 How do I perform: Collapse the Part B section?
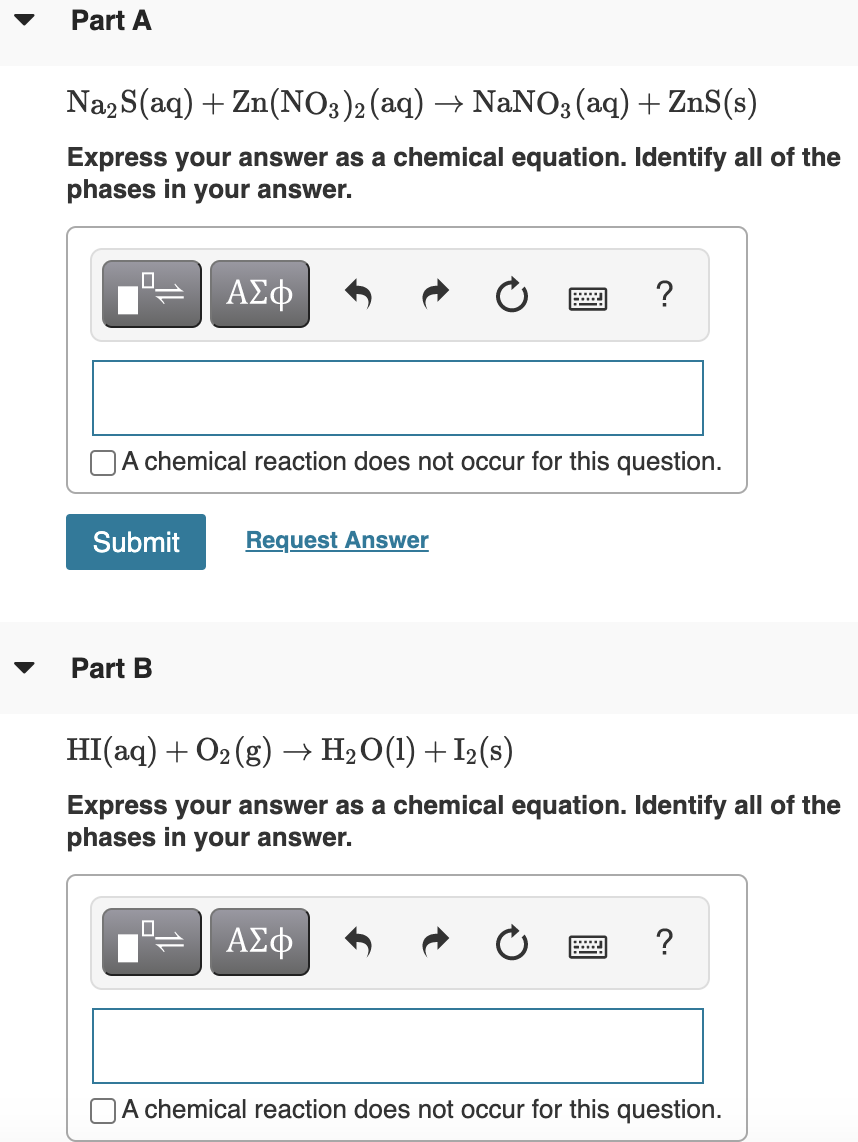(x=25, y=668)
